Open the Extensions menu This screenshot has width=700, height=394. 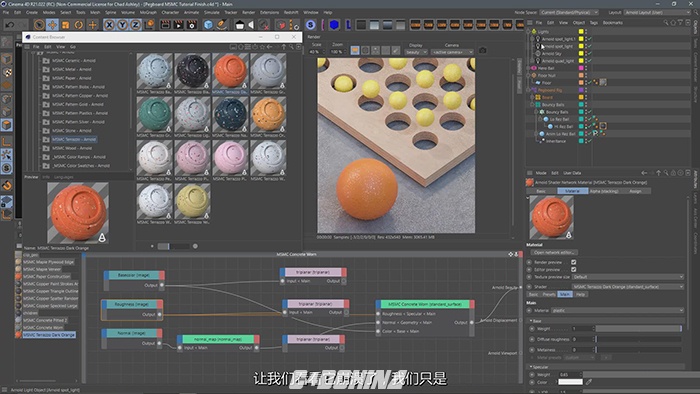[x=269, y=12]
